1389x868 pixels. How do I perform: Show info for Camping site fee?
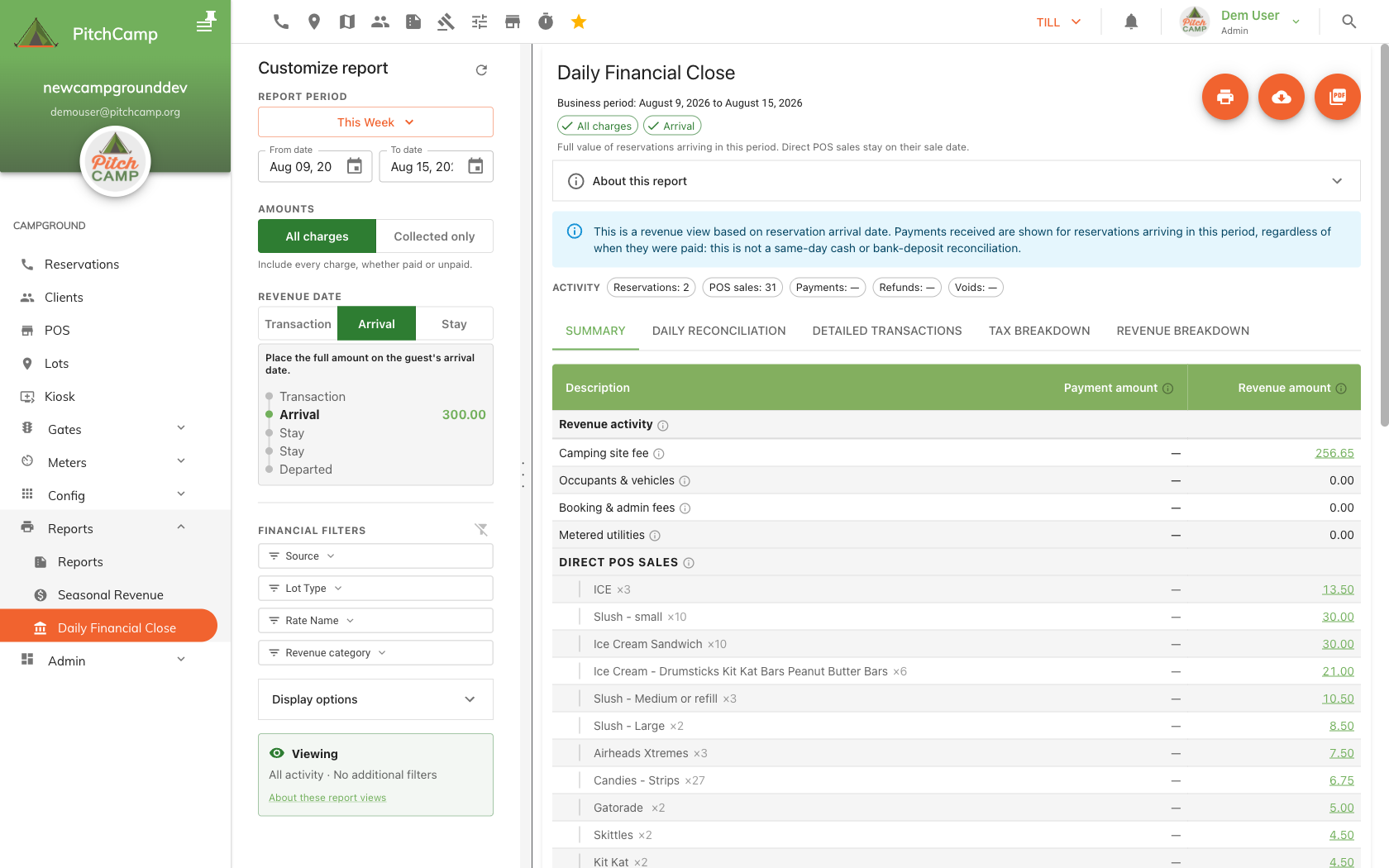click(x=659, y=454)
